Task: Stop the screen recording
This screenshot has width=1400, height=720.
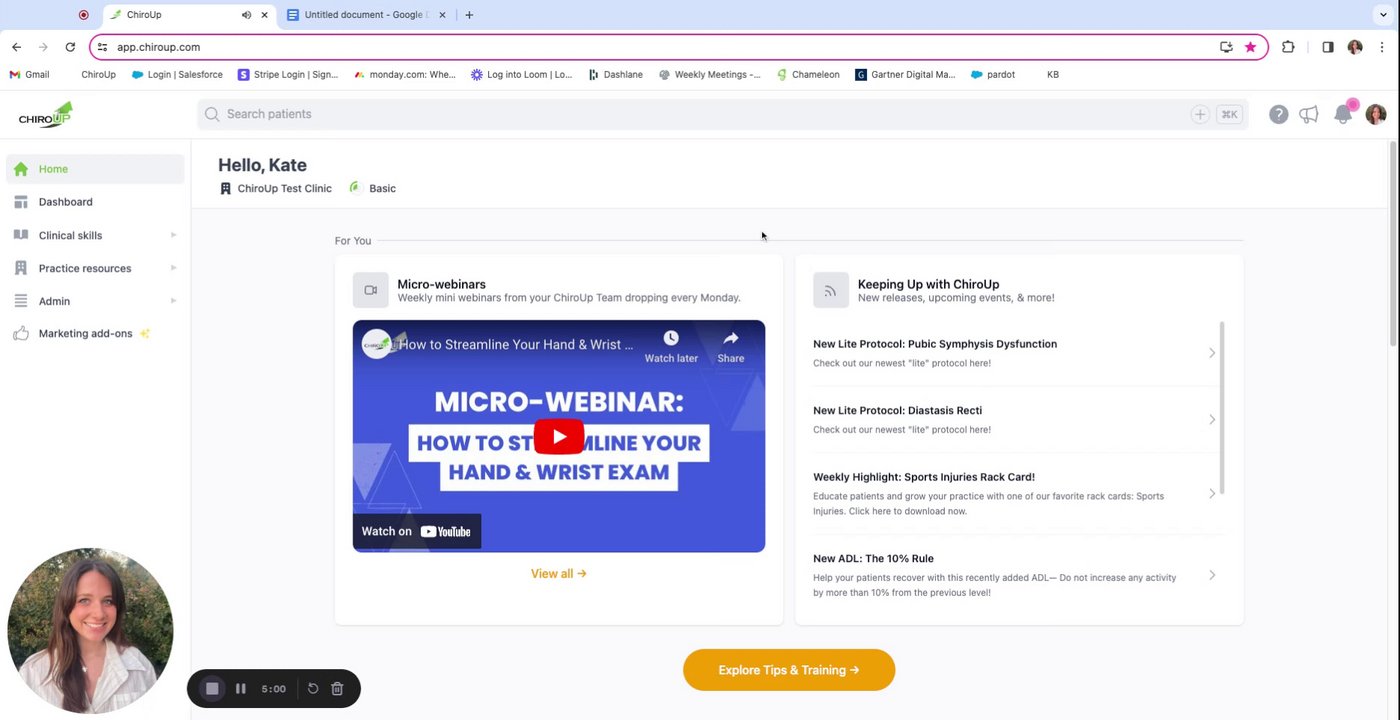Action: (x=212, y=688)
